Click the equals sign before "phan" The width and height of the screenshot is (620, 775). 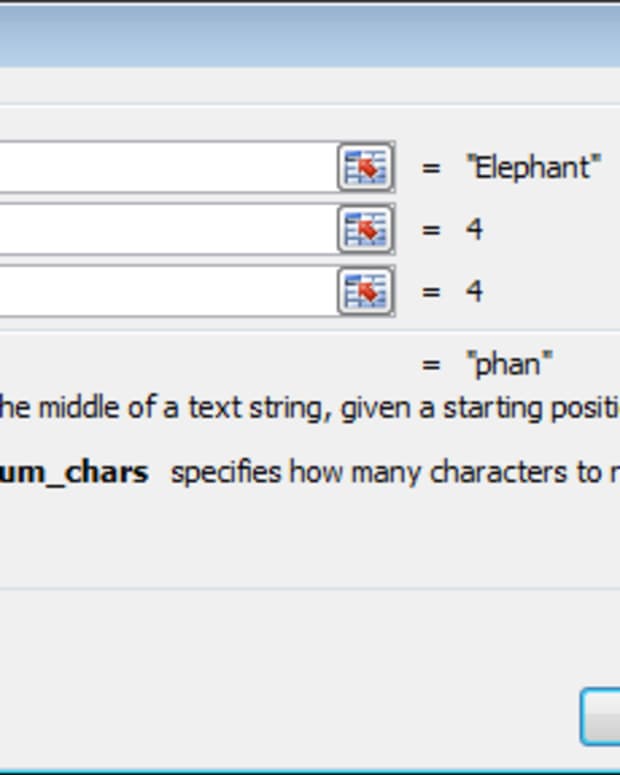pyautogui.click(x=431, y=364)
